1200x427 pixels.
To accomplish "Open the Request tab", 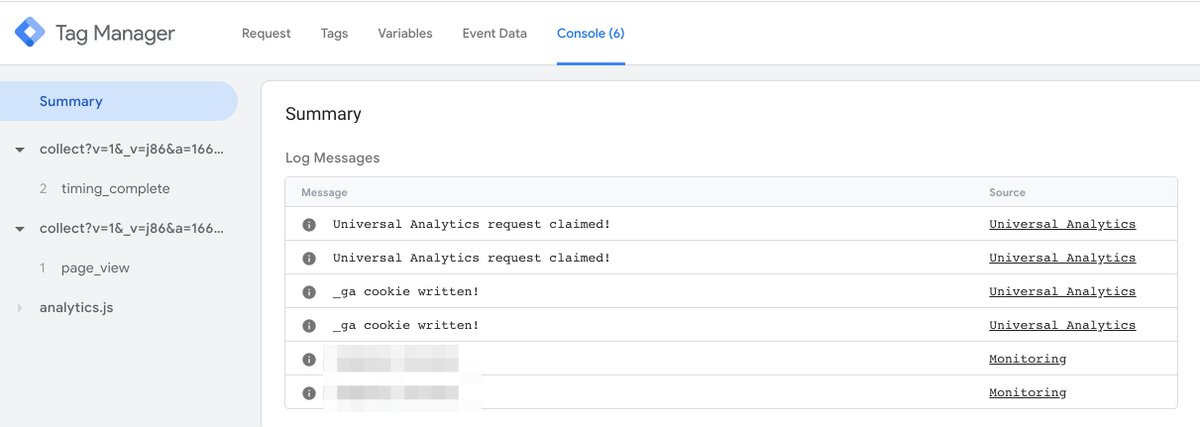I will 266,33.
